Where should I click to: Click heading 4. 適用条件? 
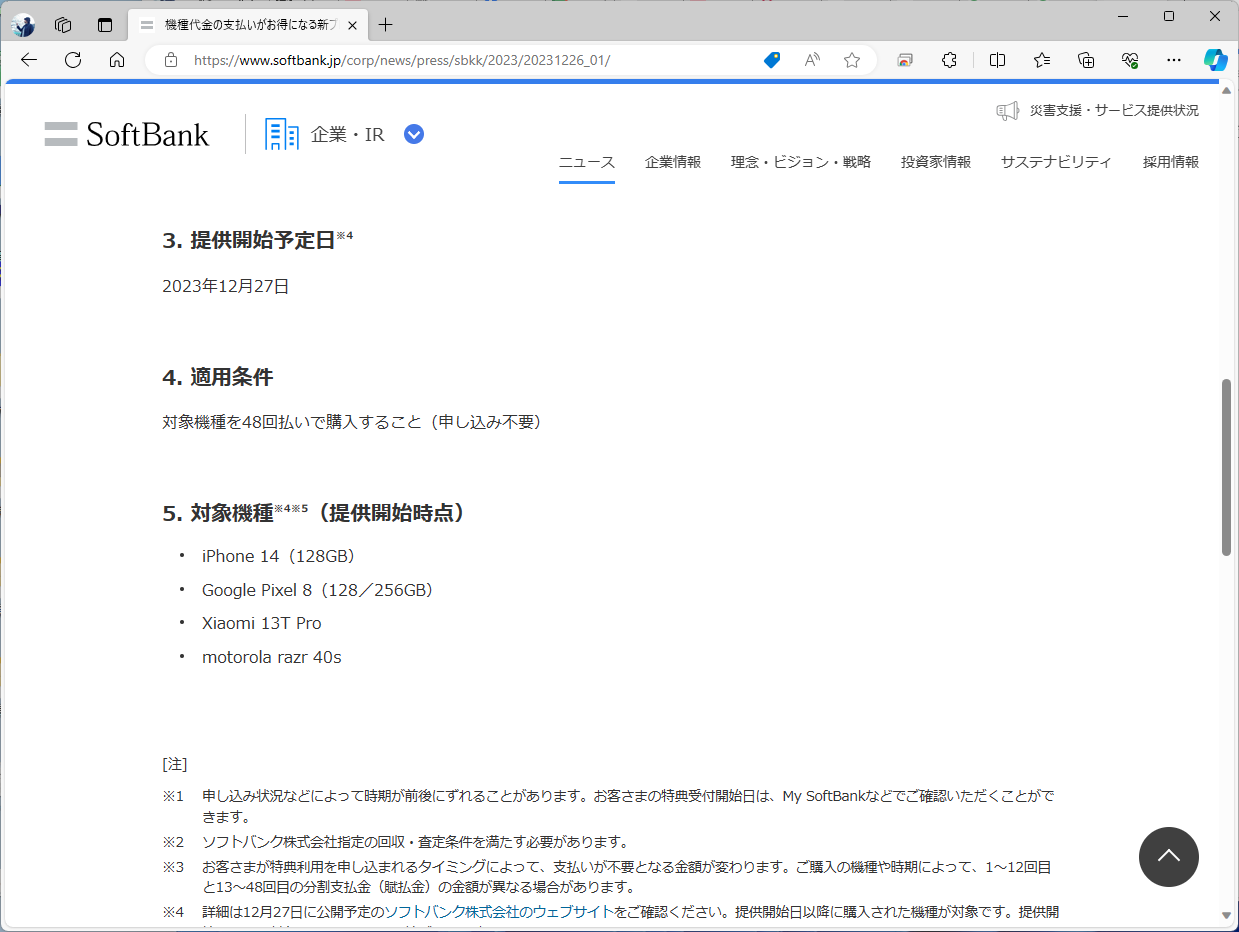point(218,377)
